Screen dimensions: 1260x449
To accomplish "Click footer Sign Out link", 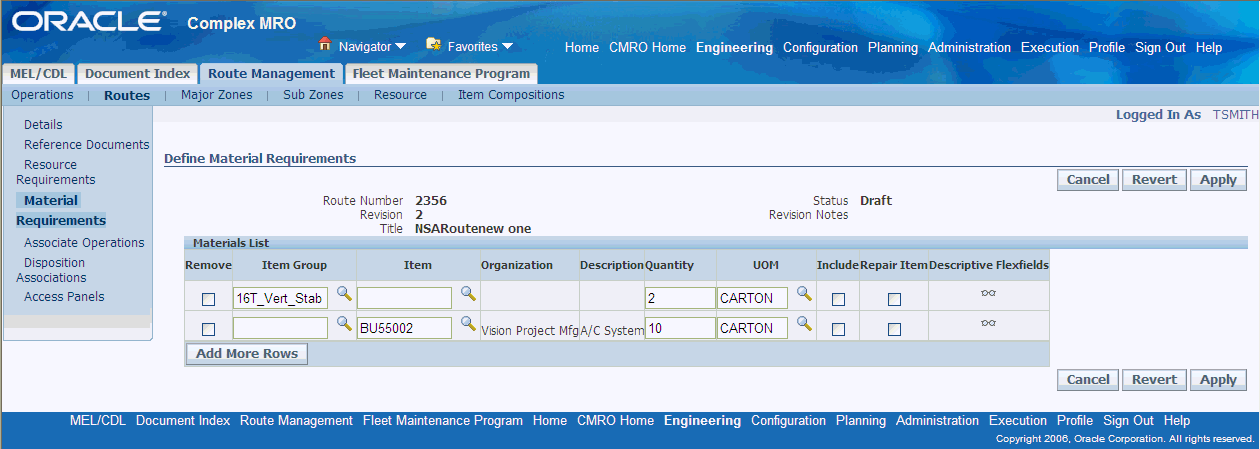I will click(x=1129, y=421).
